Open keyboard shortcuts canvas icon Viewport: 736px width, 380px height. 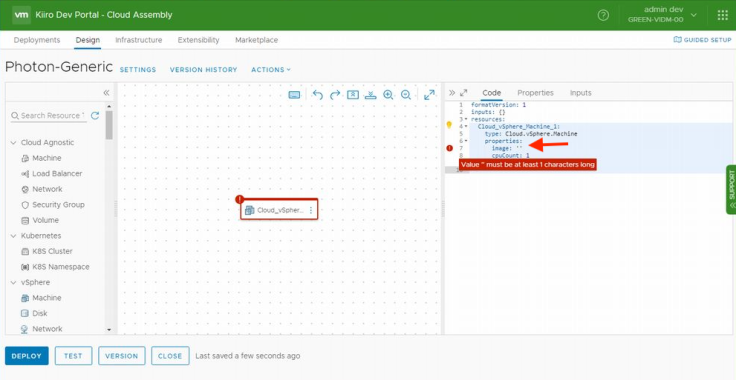(294, 95)
